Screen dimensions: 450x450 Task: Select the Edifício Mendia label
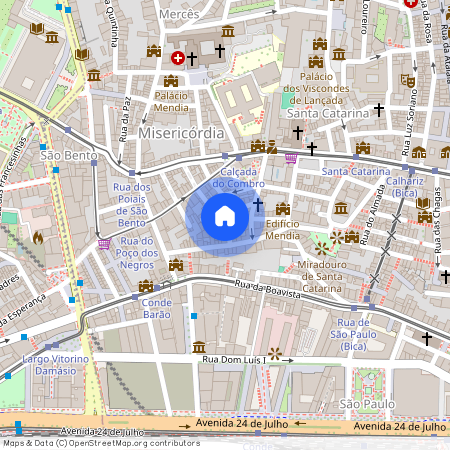point(282,230)
